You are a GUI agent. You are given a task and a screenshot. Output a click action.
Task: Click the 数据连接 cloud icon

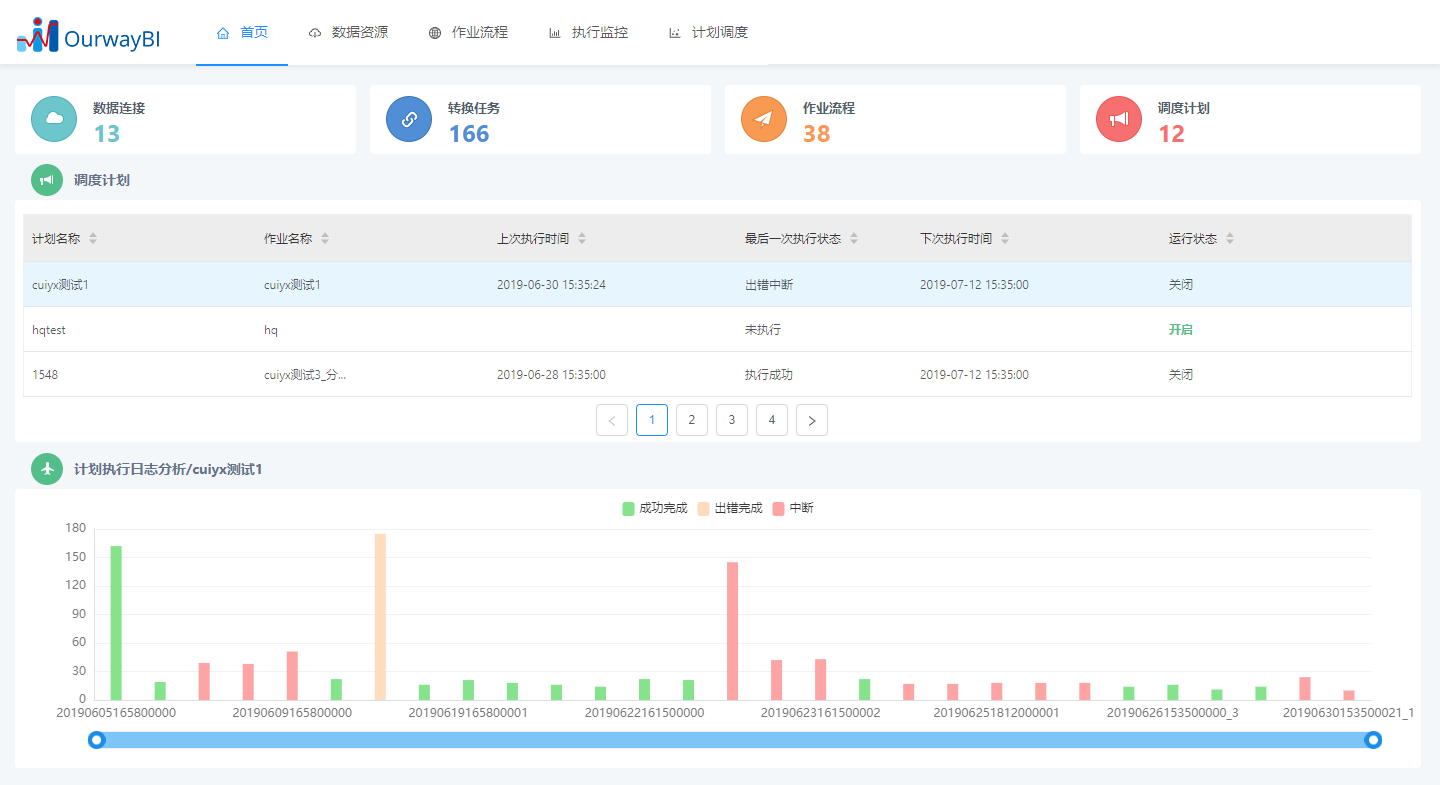[53, 118]
